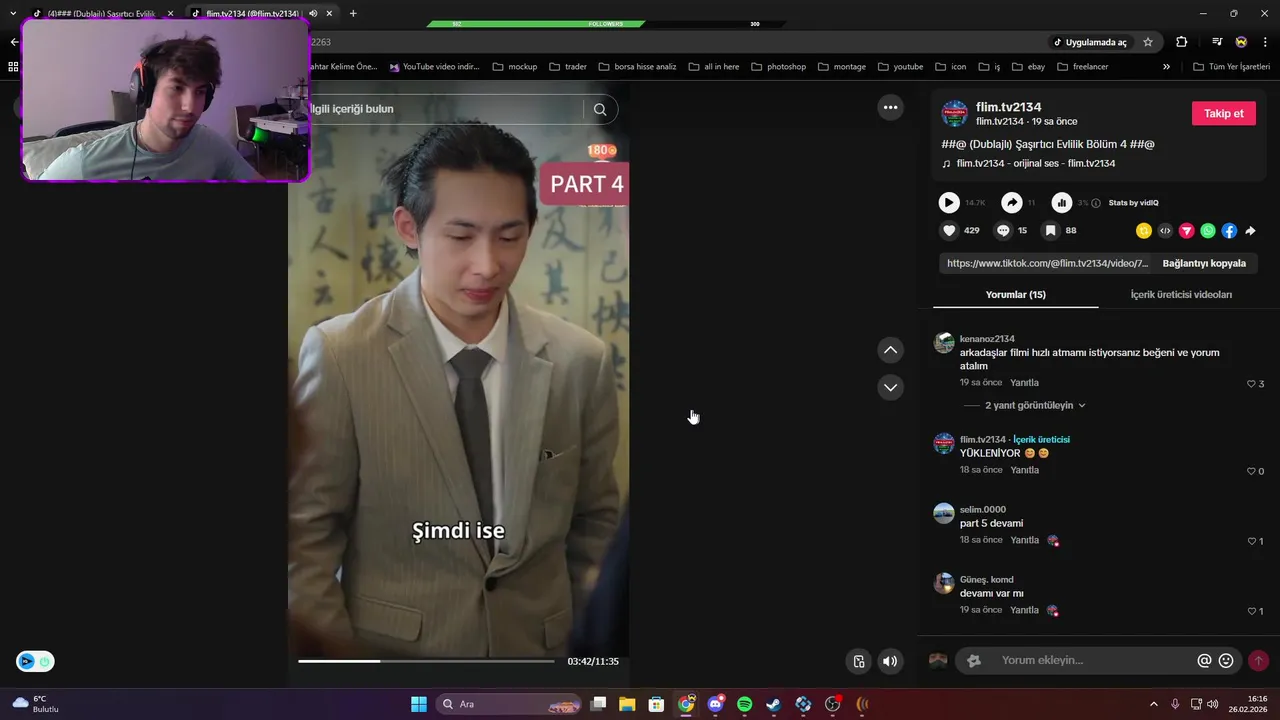The height and width of the screenshot is (720, 1280).
Task: Expand the hidden bookmarks overflow chevron
Action: [x=1166, y=66]
